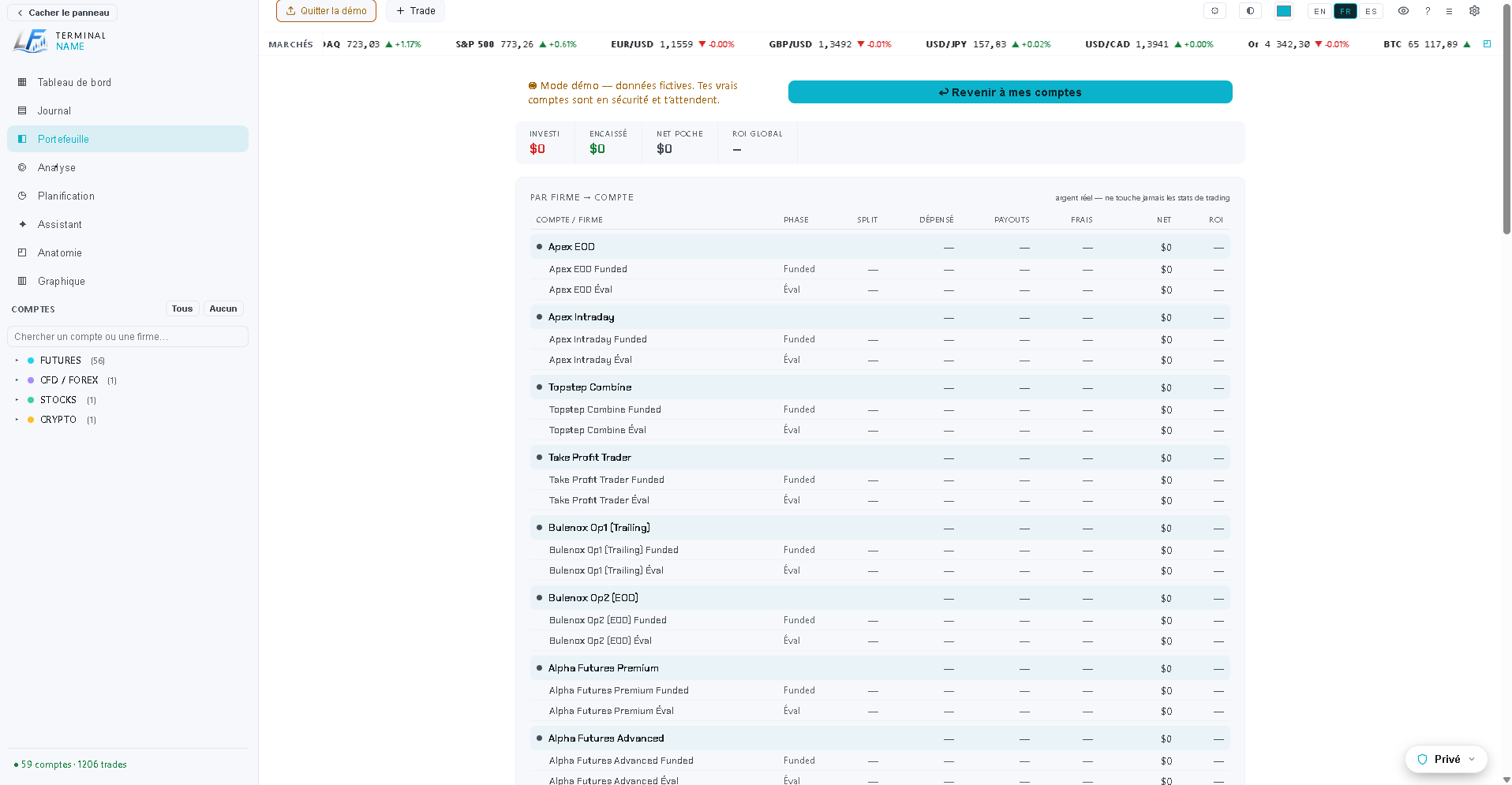The image size is (1512, 785).
Task: Toggle the eye visibility icon
Action: [1403, 11]
